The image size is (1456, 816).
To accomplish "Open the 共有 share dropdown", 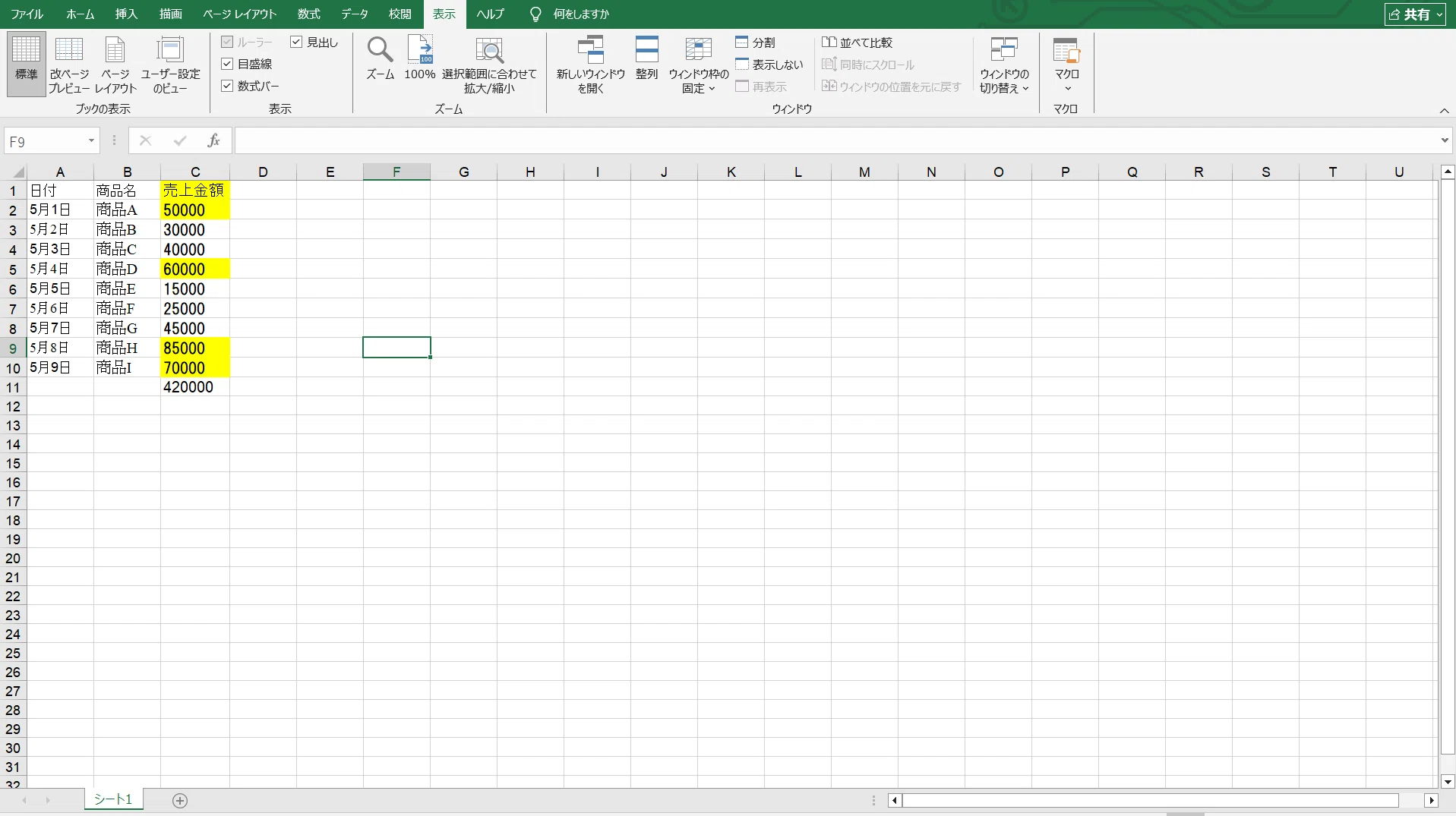I will pos(1415,14).
